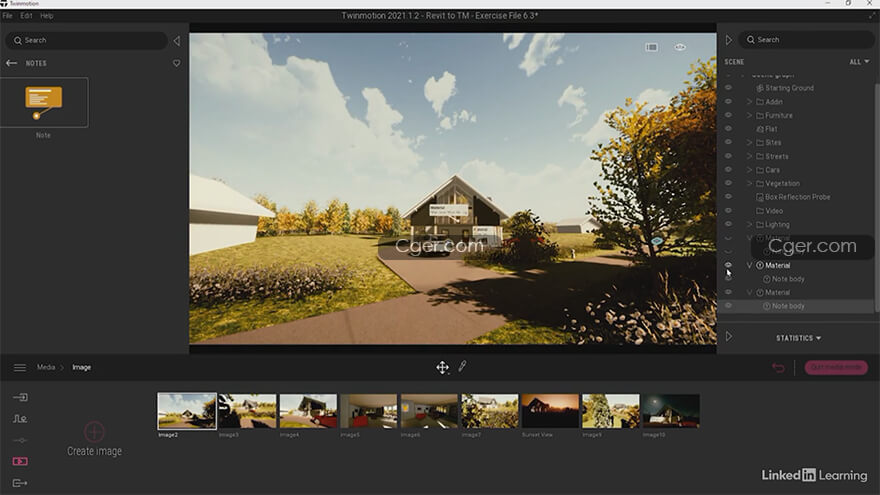Toggle visibility of the Vegetation folder

click(728, 183)
